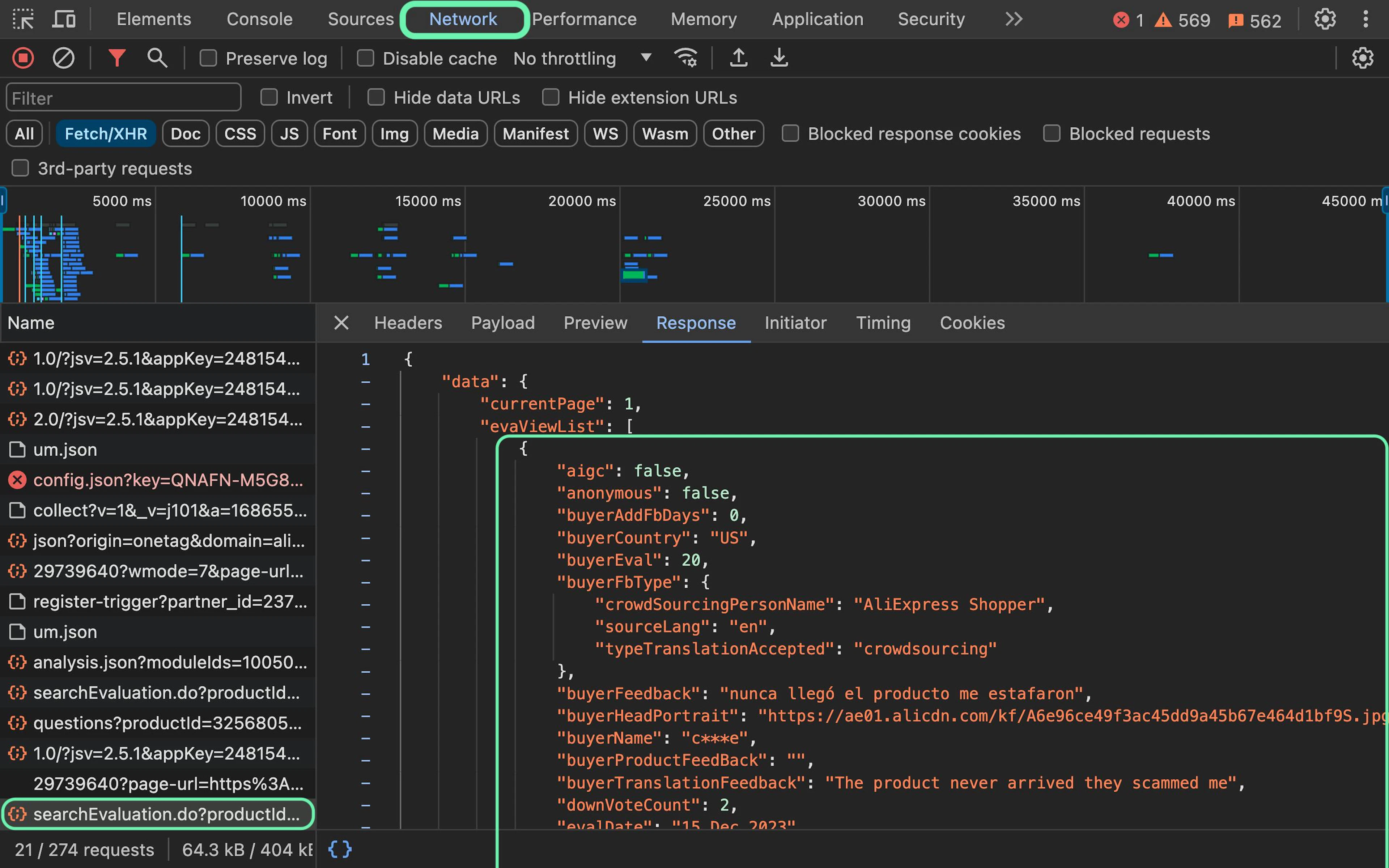Collapse the "evaViewList" array fold marker
Screen dimensions: 1389x868
(x=366, y=426)
